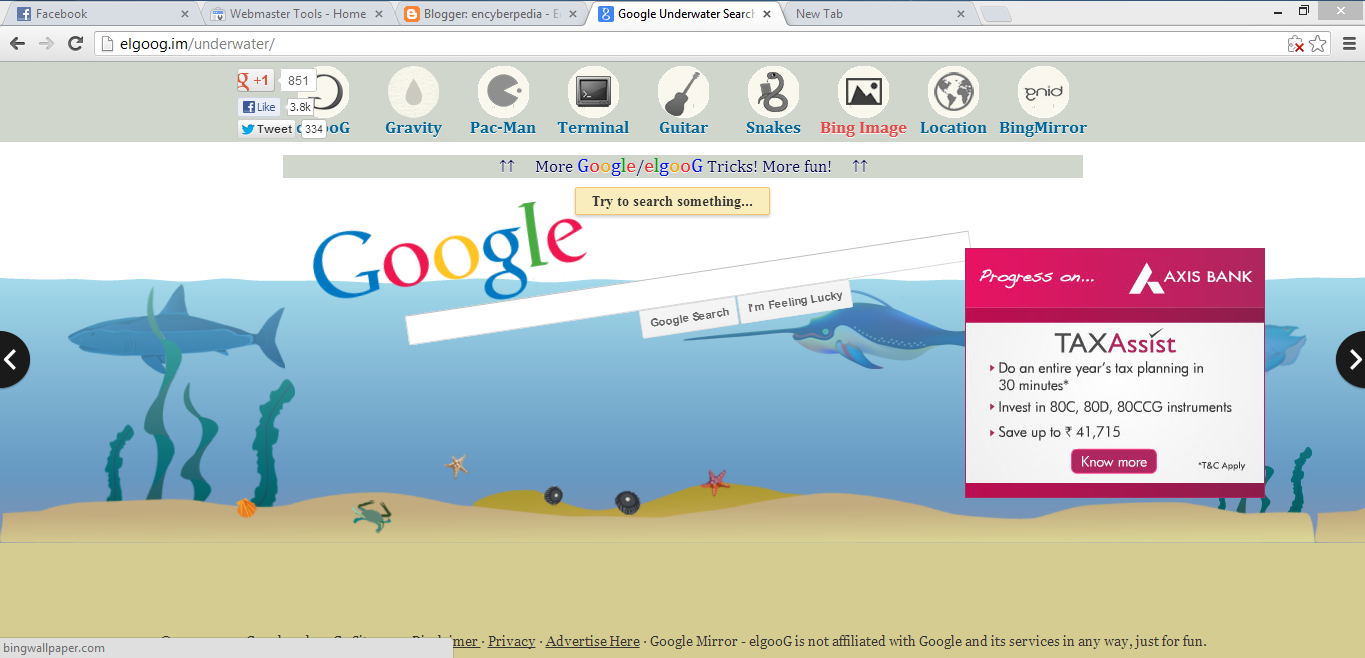Screen dimensions: 1365x658
Task: Click the Google logo
Action: [448, 252]
